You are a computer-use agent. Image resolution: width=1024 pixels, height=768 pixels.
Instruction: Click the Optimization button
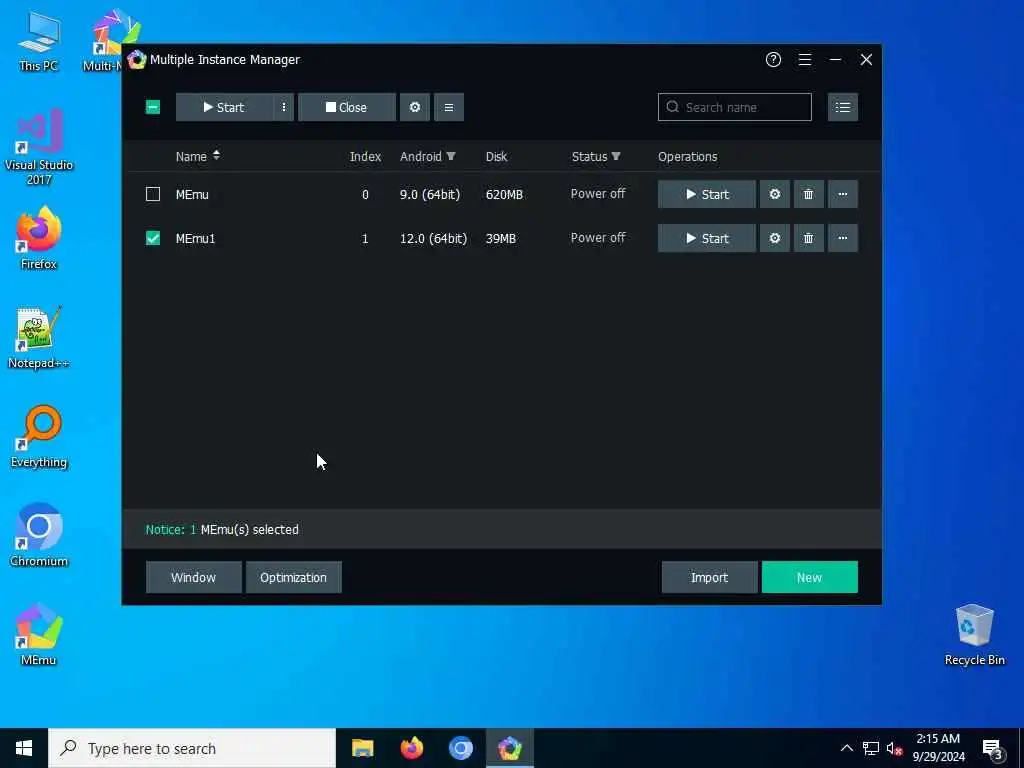point(293,577)
